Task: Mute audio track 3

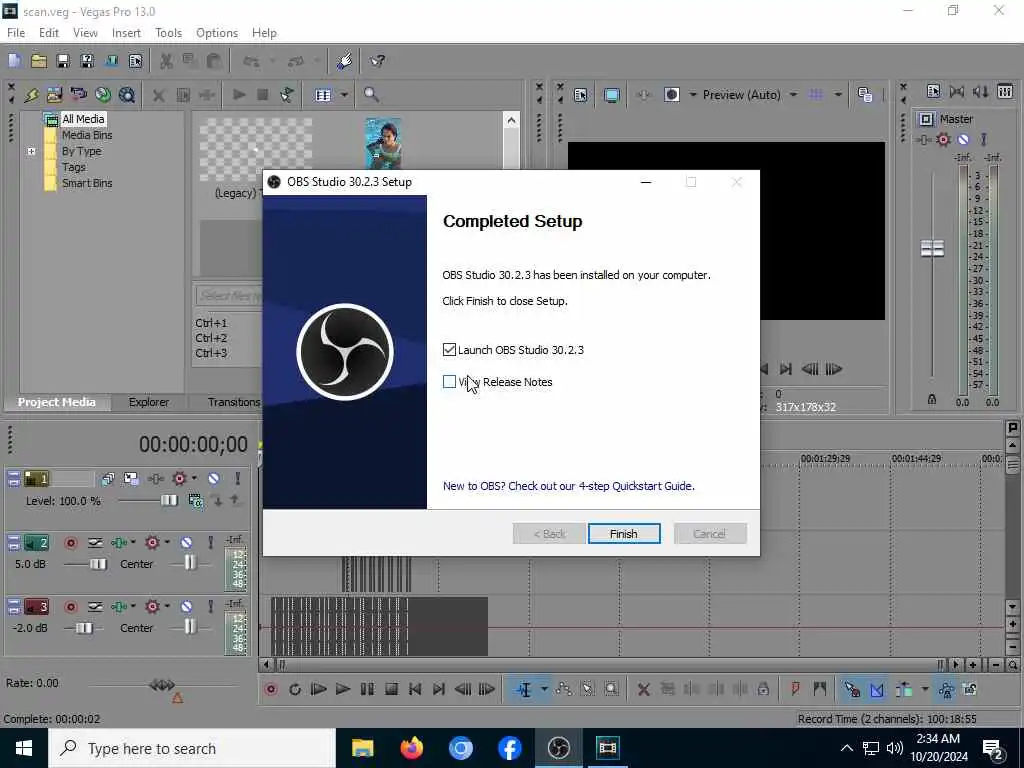Action: tap(187, 607)
